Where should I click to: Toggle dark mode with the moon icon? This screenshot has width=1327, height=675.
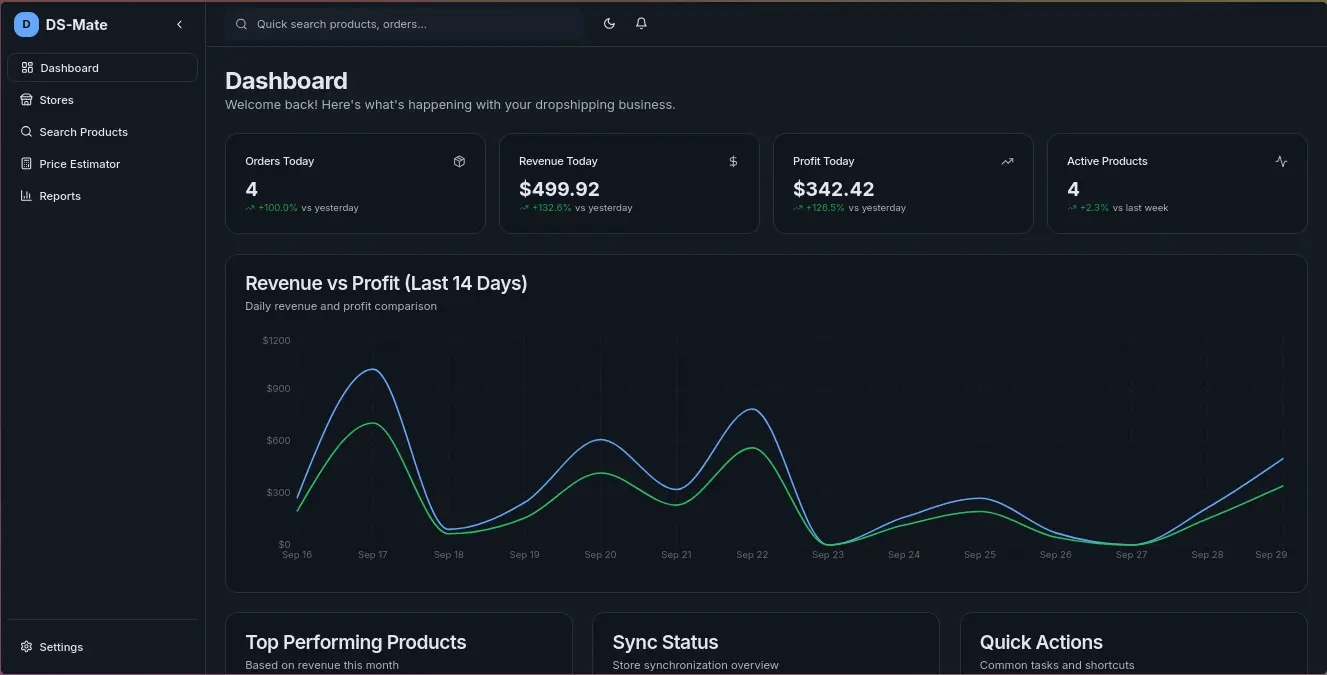click(609, 23)
